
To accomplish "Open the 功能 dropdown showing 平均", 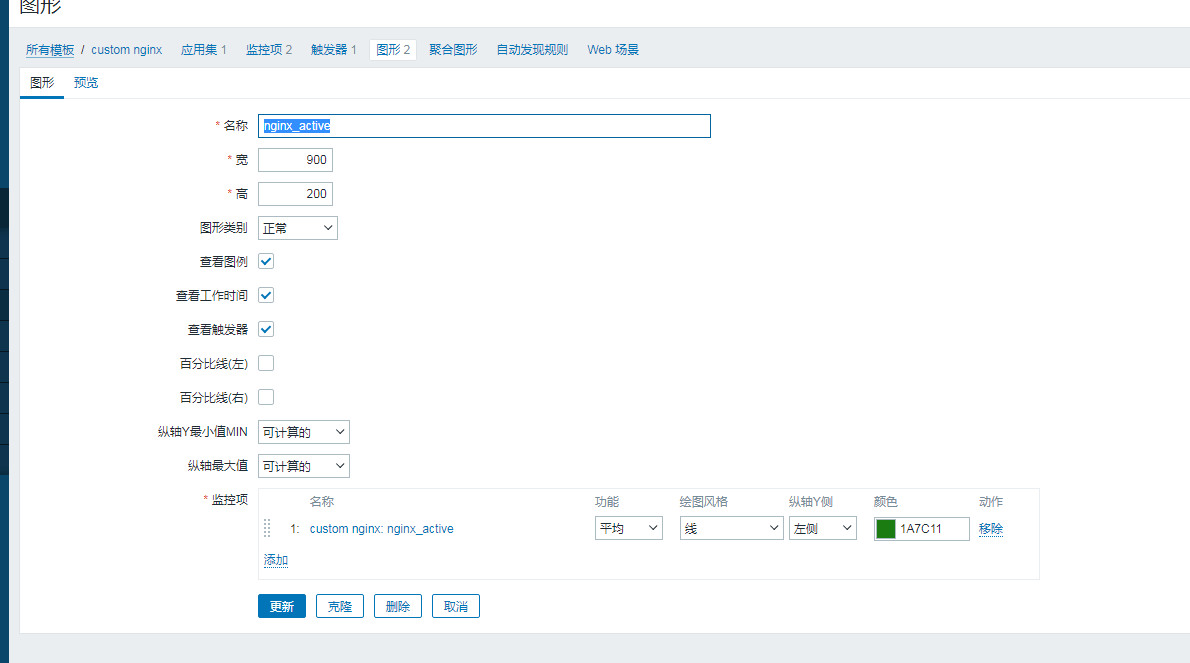I will (x=628, y=528).
